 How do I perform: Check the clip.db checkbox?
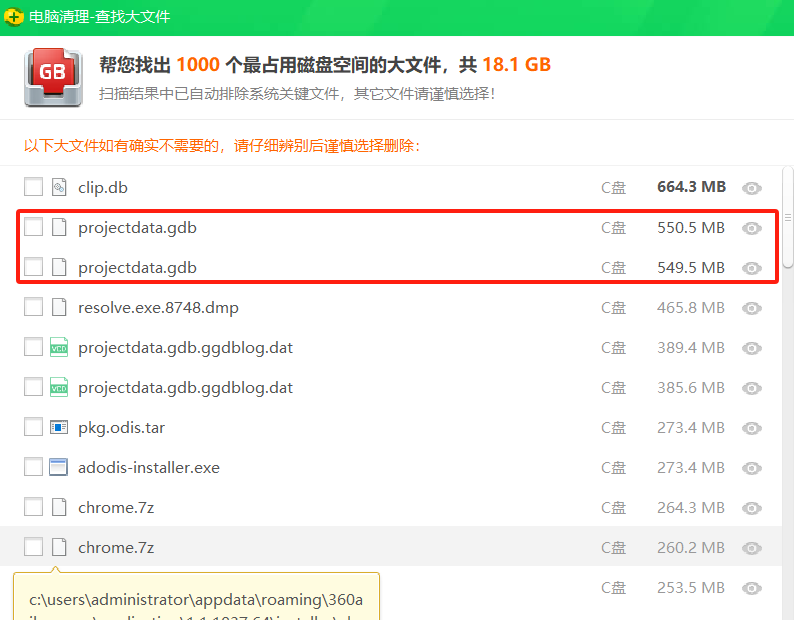click(x=33, y=186)
